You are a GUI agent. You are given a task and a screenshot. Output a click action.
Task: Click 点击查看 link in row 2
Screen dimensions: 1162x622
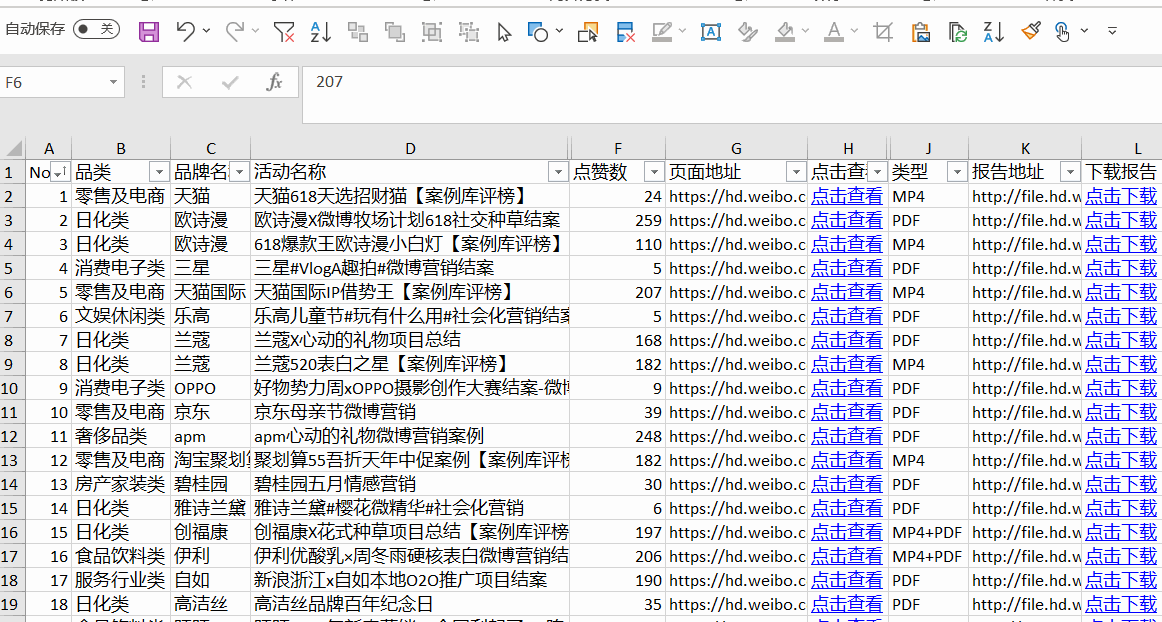pyautogui.click(x=847, y=196)
